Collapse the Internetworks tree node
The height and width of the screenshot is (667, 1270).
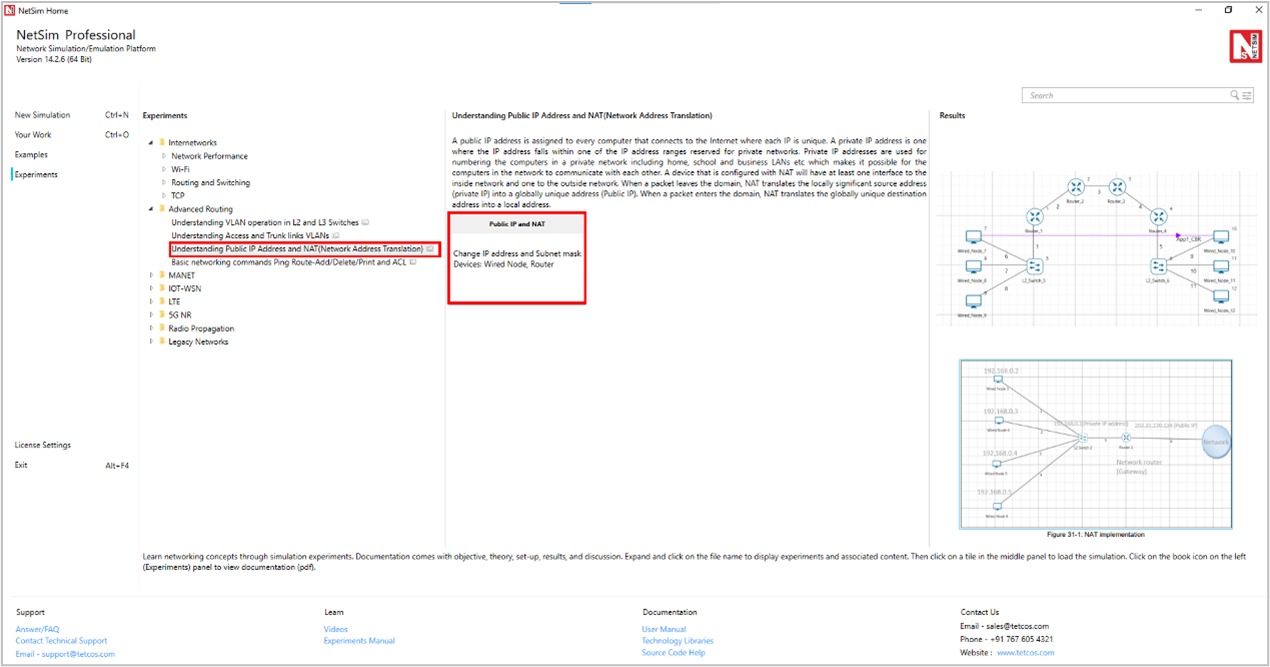tap(151, 143)
